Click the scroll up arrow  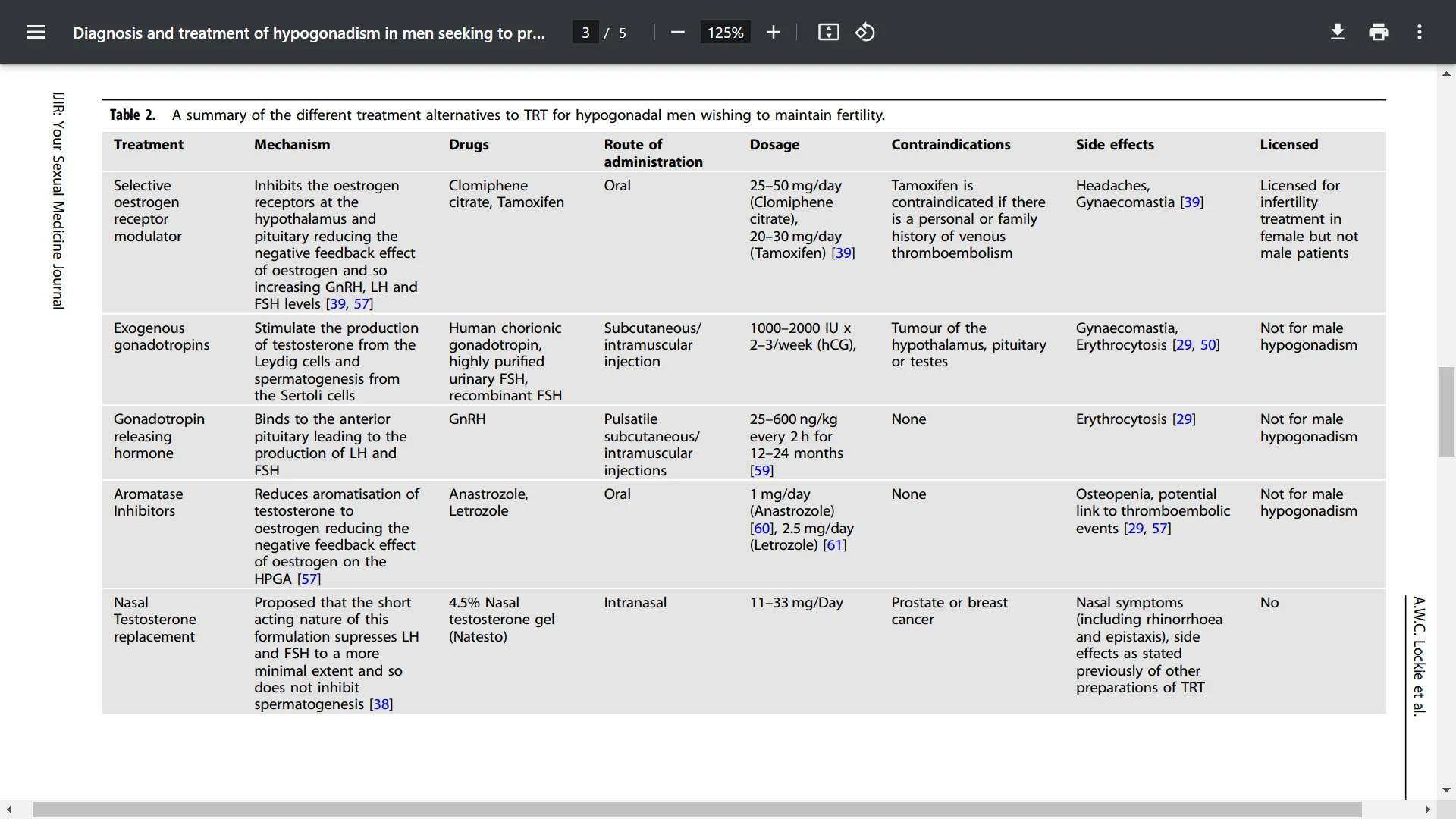click(1446, 74)
